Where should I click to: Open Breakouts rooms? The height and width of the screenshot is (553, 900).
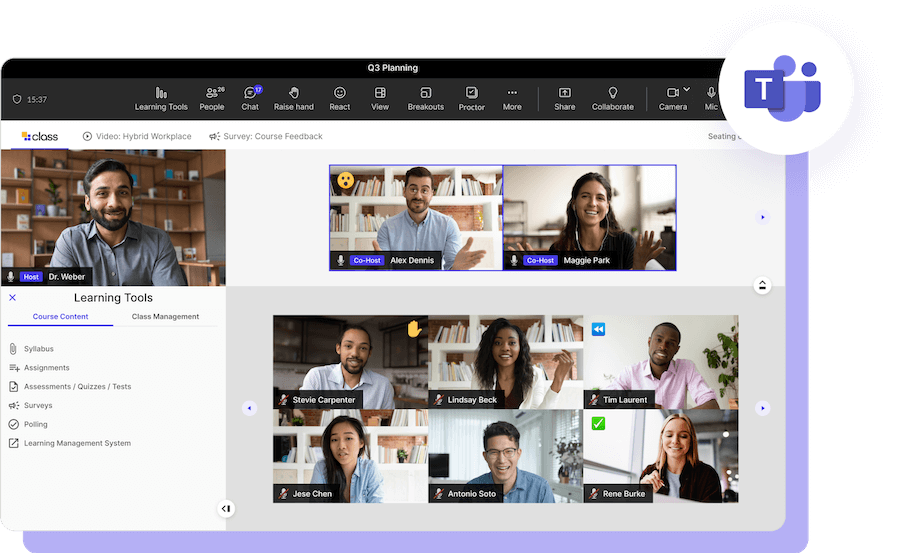425,98
